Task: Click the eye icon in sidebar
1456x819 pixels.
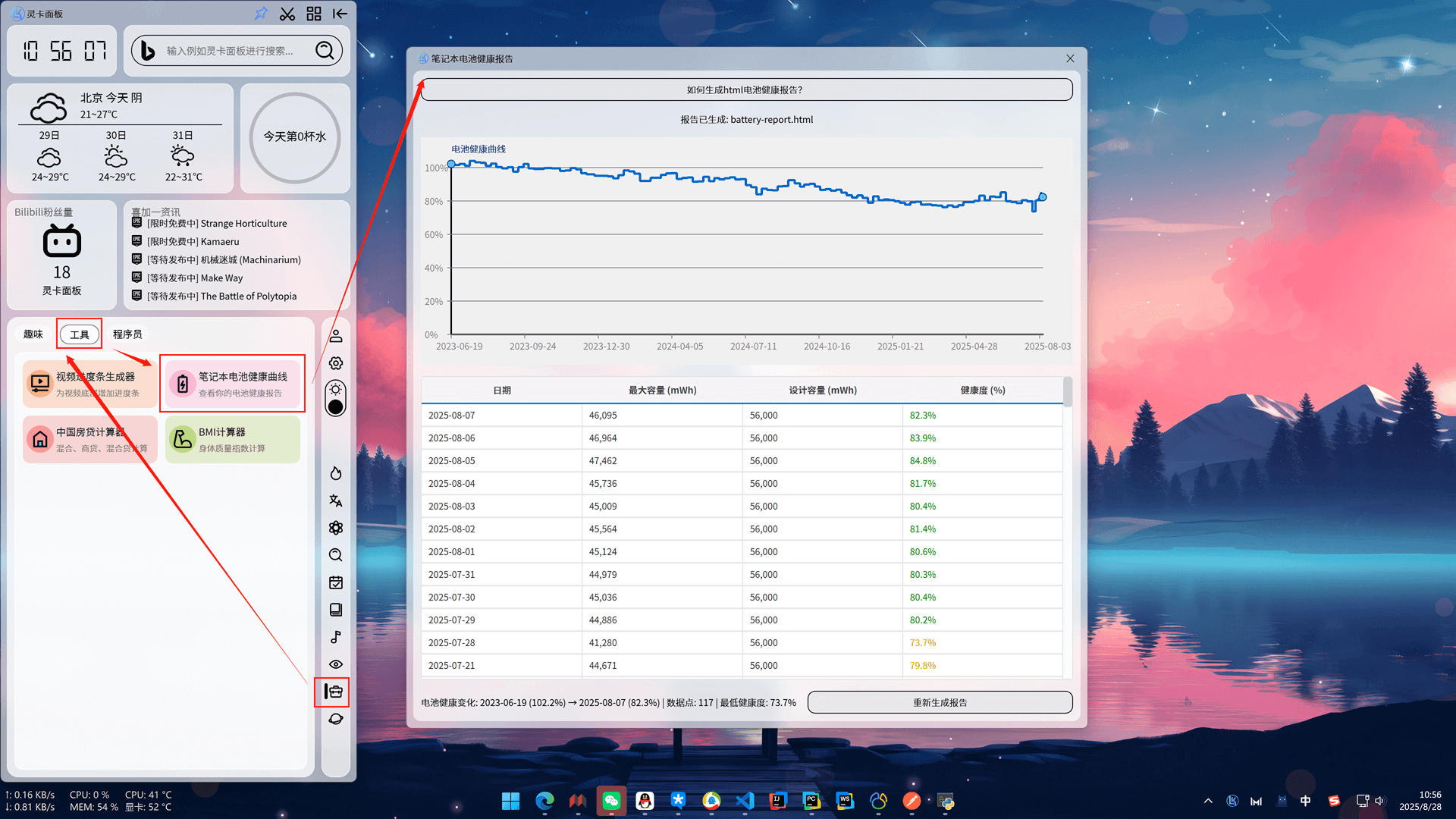Action: (336, 664)
